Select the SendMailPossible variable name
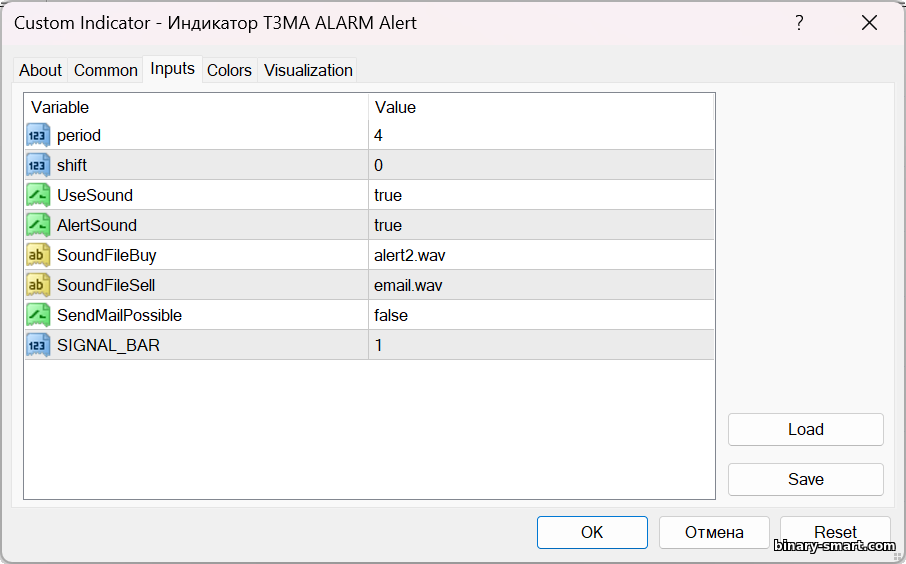 pyautogui.click(x=120, y=316)
